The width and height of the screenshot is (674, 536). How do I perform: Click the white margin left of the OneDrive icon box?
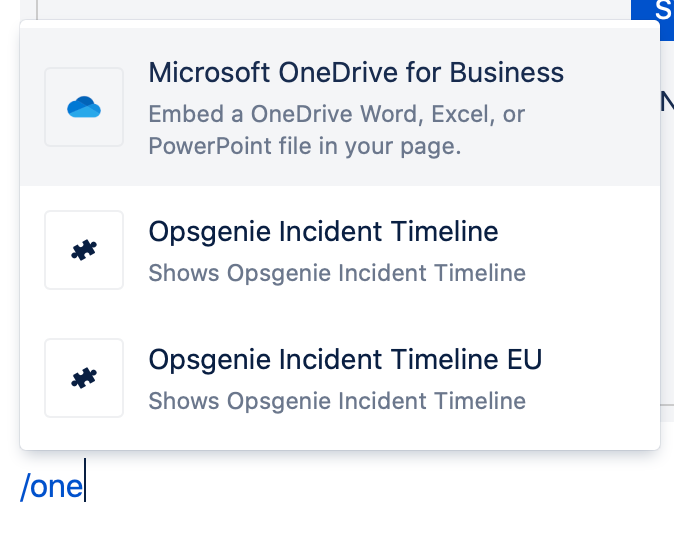coord(32,107)
